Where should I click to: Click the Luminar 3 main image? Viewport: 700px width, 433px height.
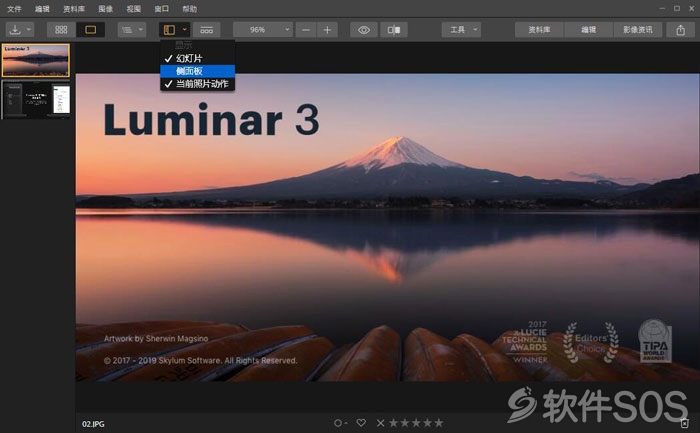click(388, 227)
